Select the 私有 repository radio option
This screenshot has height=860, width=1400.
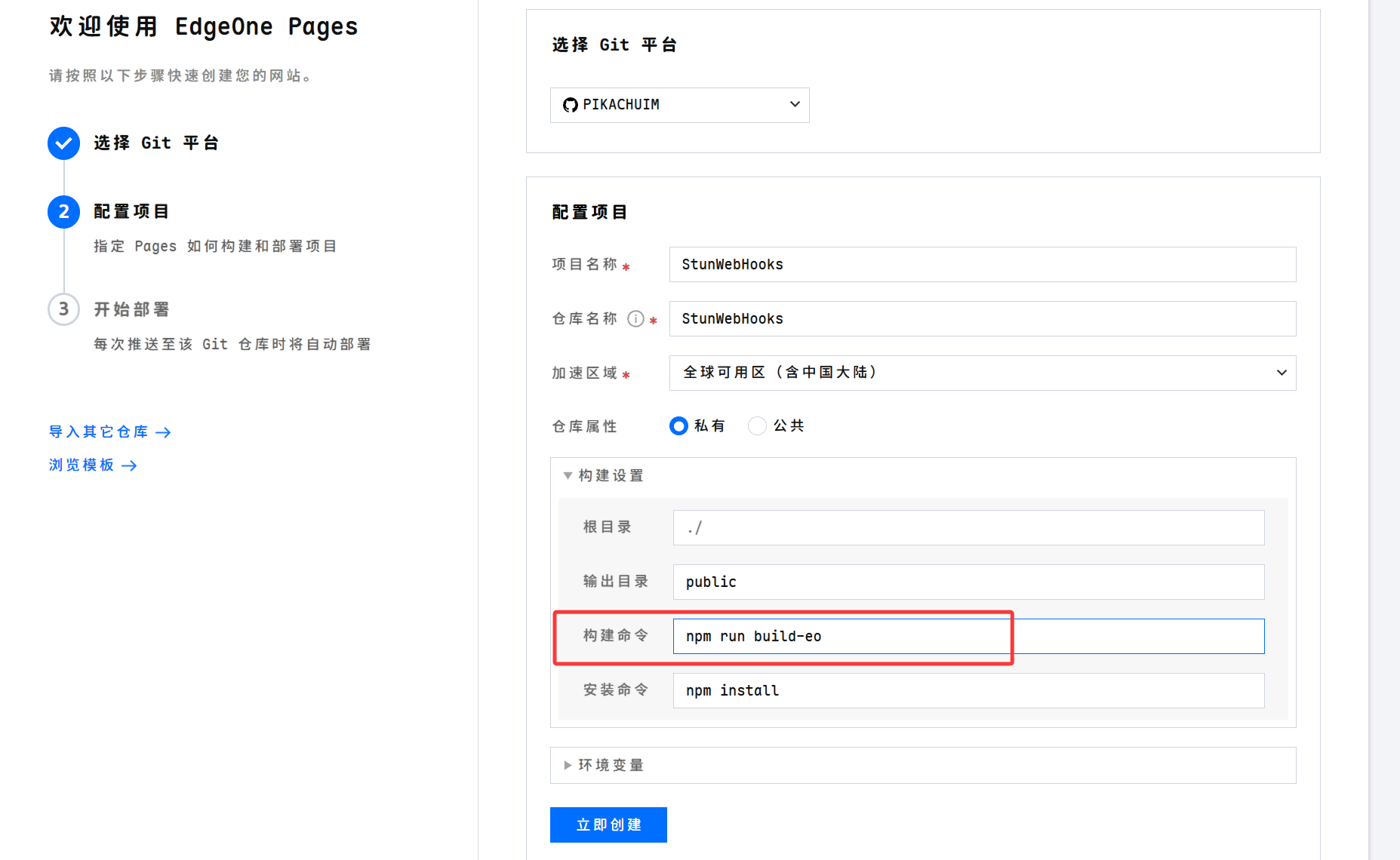point(678,426)
